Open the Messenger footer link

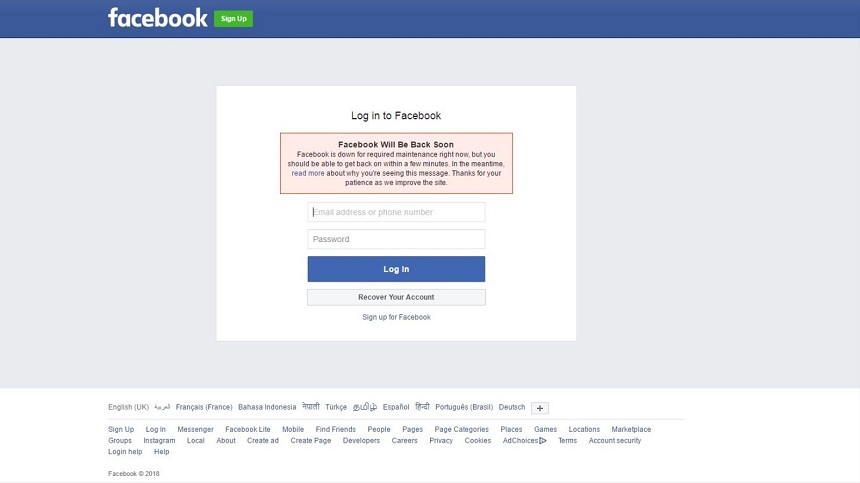(x=195, y=429)
